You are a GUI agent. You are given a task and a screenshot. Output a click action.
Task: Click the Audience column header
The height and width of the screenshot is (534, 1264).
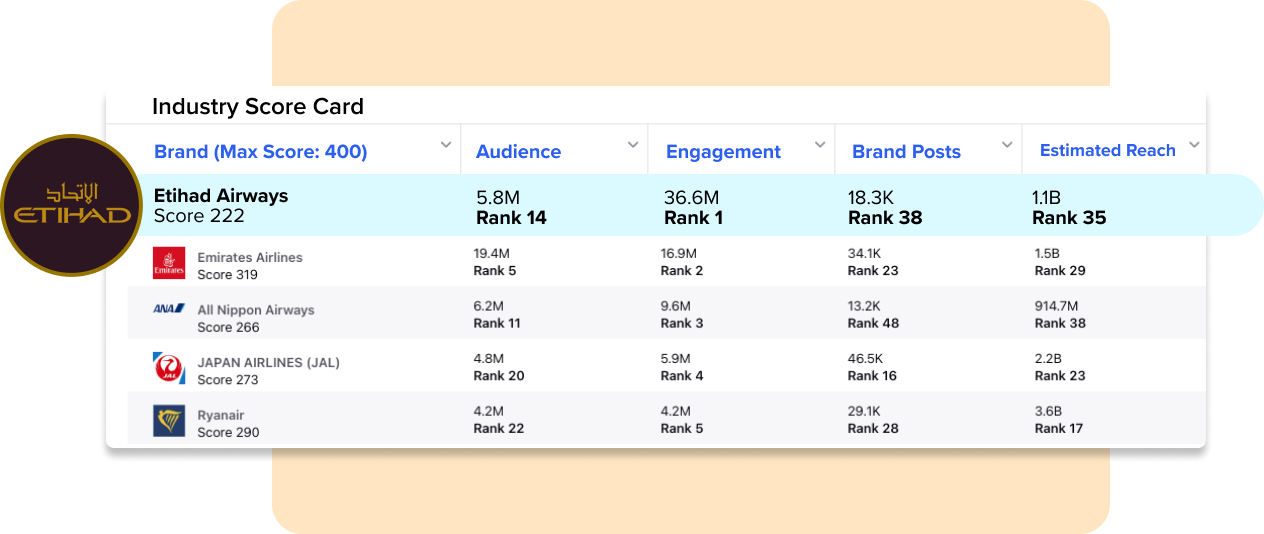(x=518, y=152)
